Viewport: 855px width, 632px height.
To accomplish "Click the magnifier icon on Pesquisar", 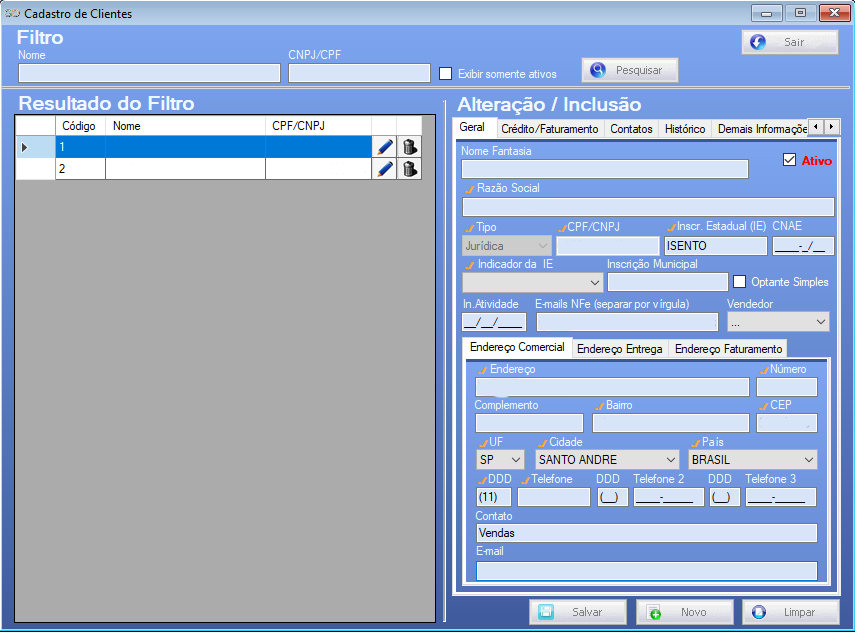I will click(x=598, y=70).
